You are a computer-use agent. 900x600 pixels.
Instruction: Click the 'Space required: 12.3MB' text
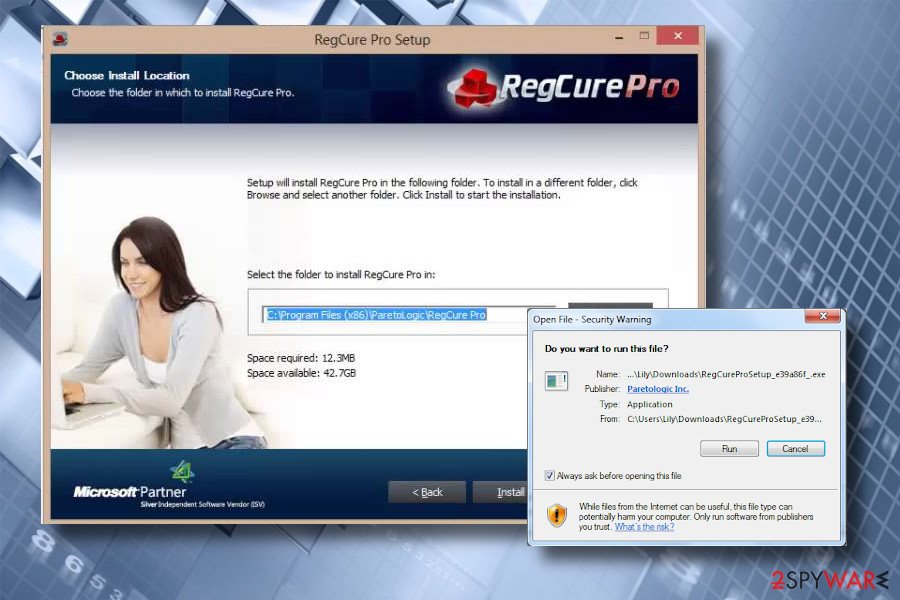coord(301,358)
